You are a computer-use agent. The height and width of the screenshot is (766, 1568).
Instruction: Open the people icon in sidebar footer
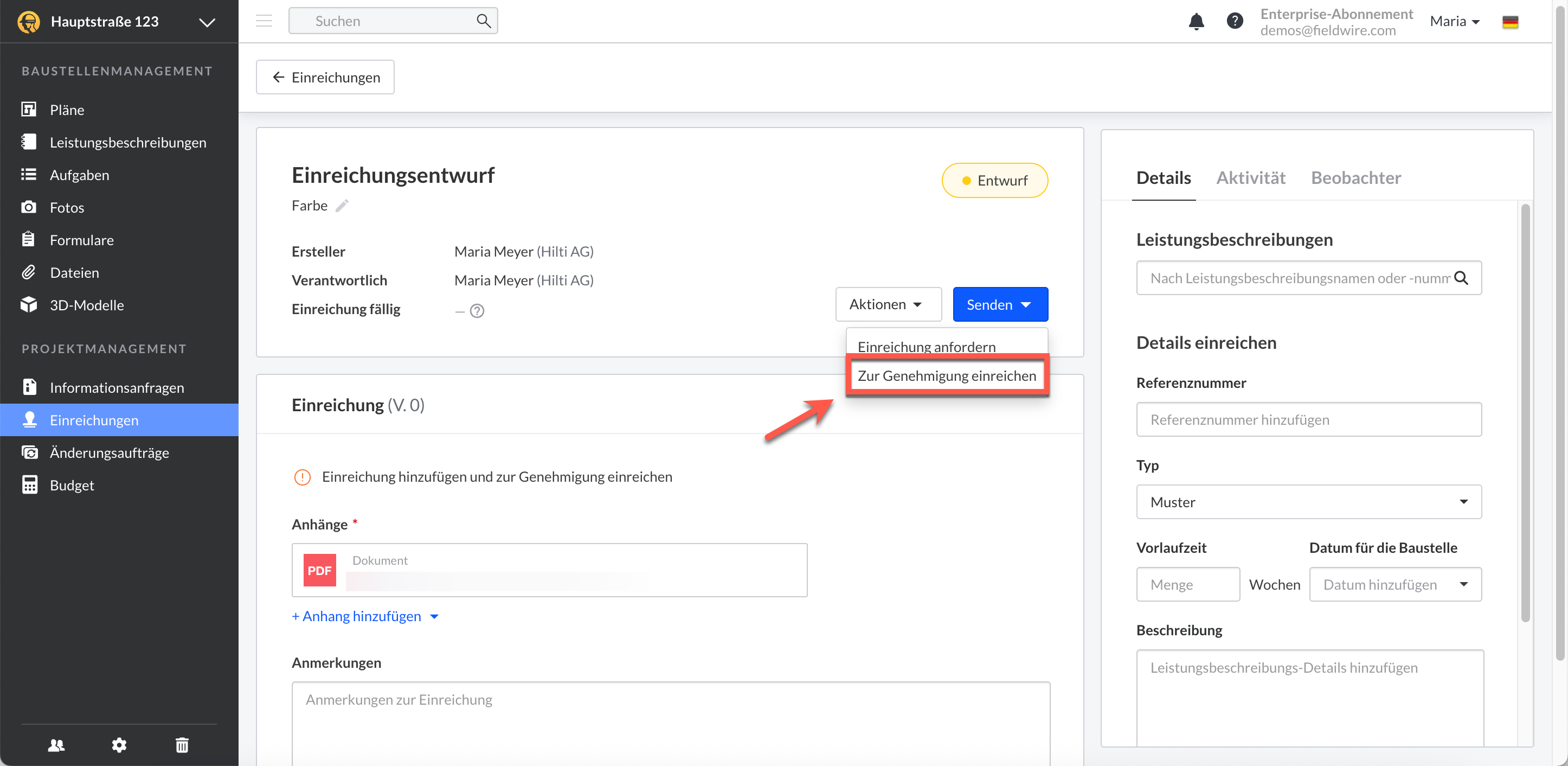pyautogui.click(x=56, y=744)
